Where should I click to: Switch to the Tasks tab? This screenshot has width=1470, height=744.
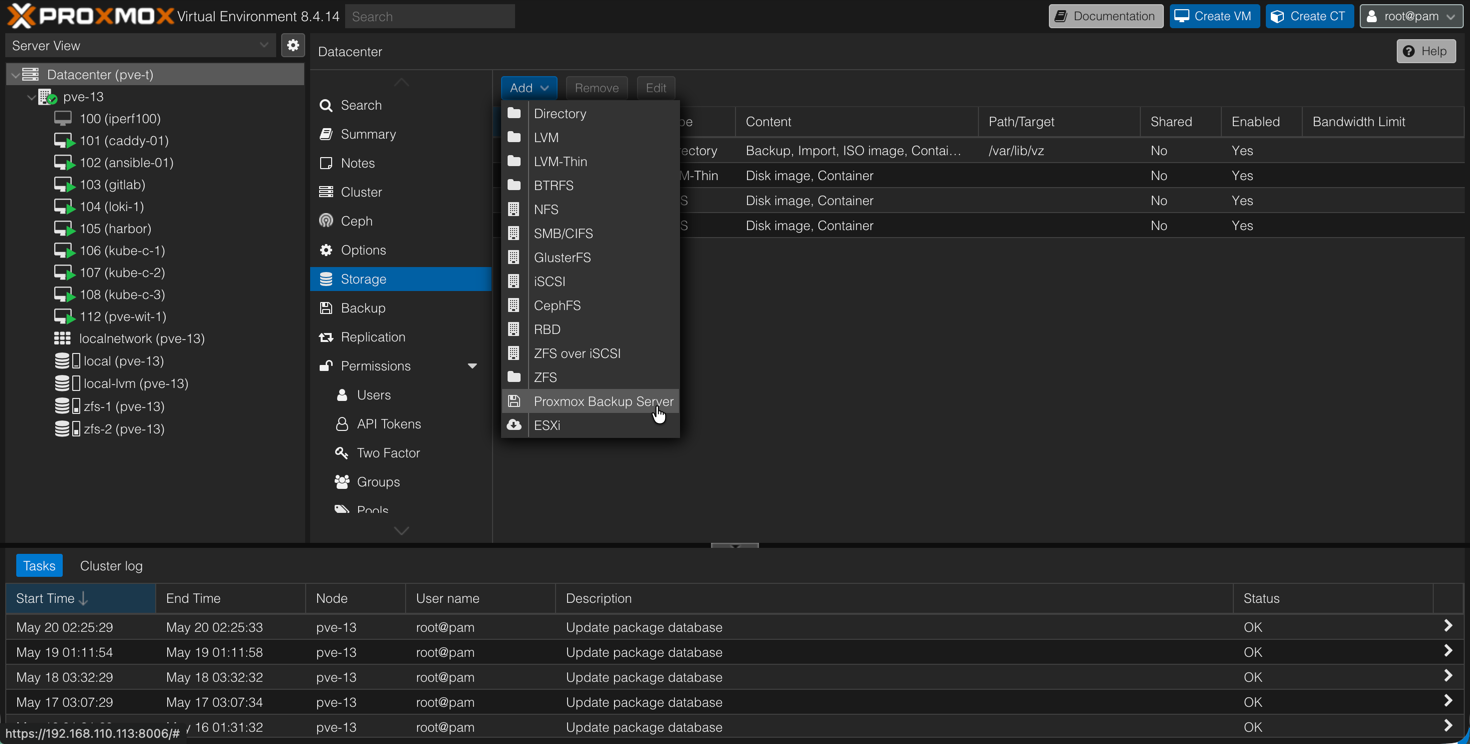point(39,566)
